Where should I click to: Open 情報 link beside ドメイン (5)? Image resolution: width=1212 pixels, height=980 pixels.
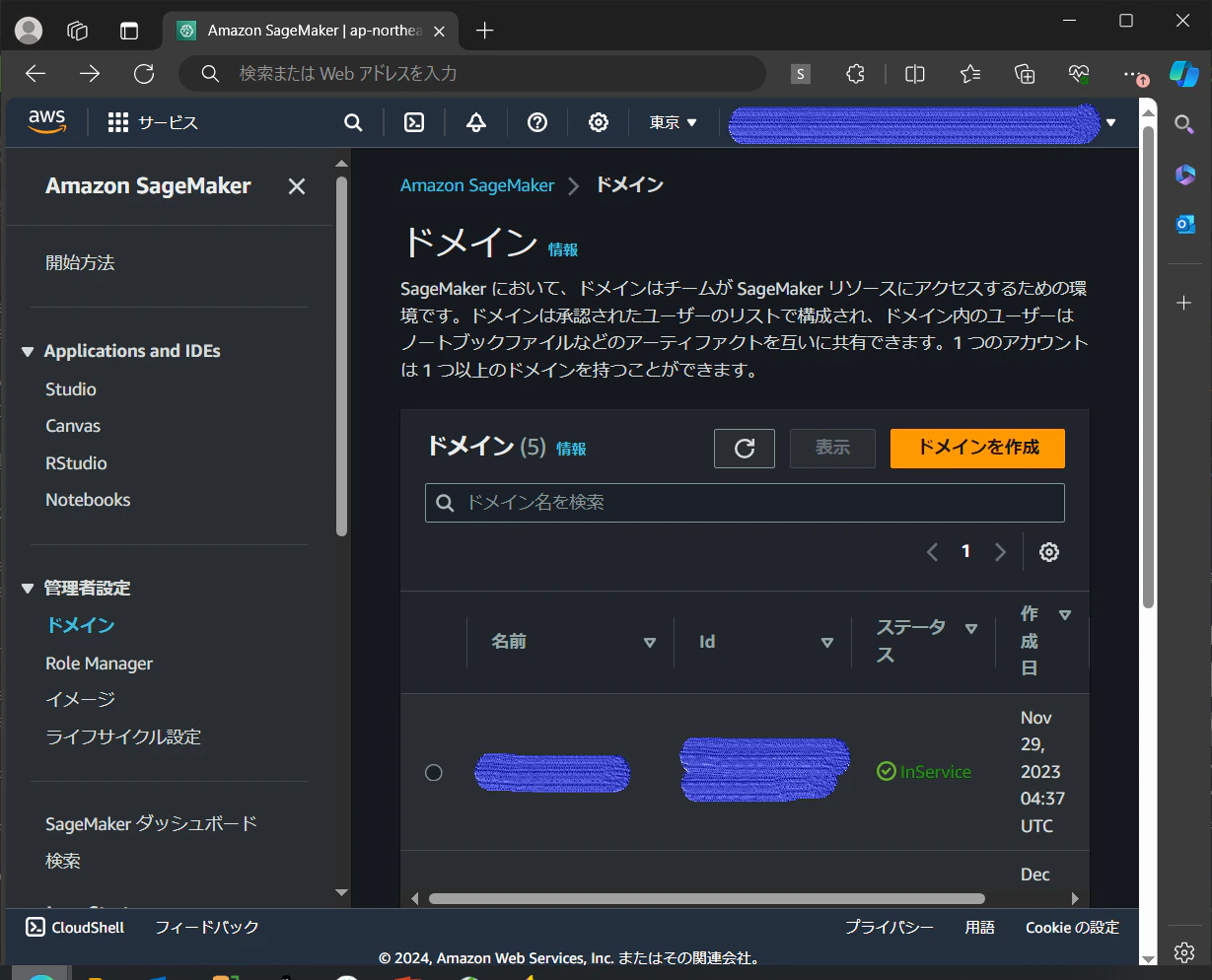click(x=571, y=449)
